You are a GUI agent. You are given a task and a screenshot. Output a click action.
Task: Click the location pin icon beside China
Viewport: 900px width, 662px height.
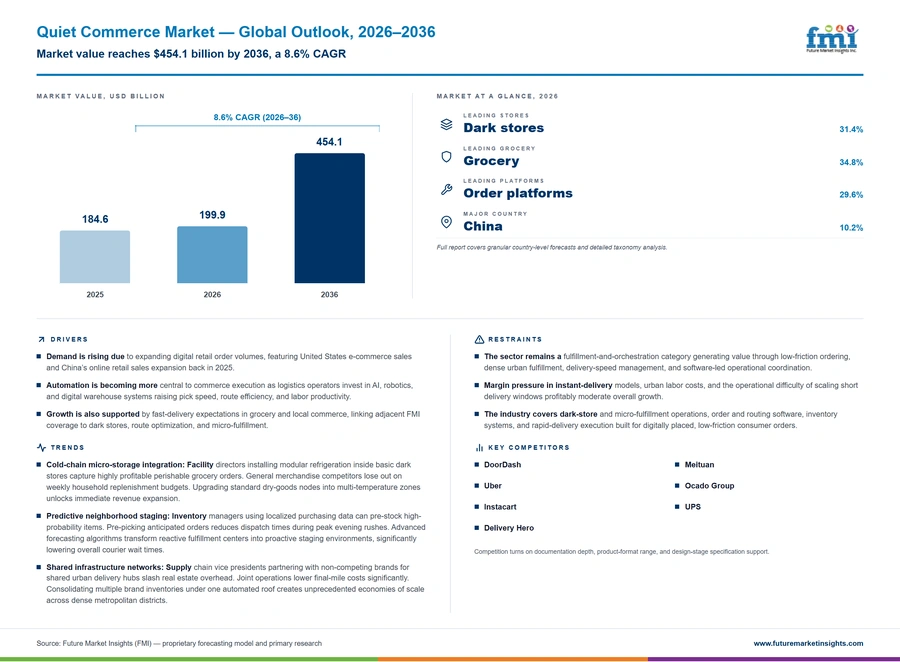tap(447, 222)
